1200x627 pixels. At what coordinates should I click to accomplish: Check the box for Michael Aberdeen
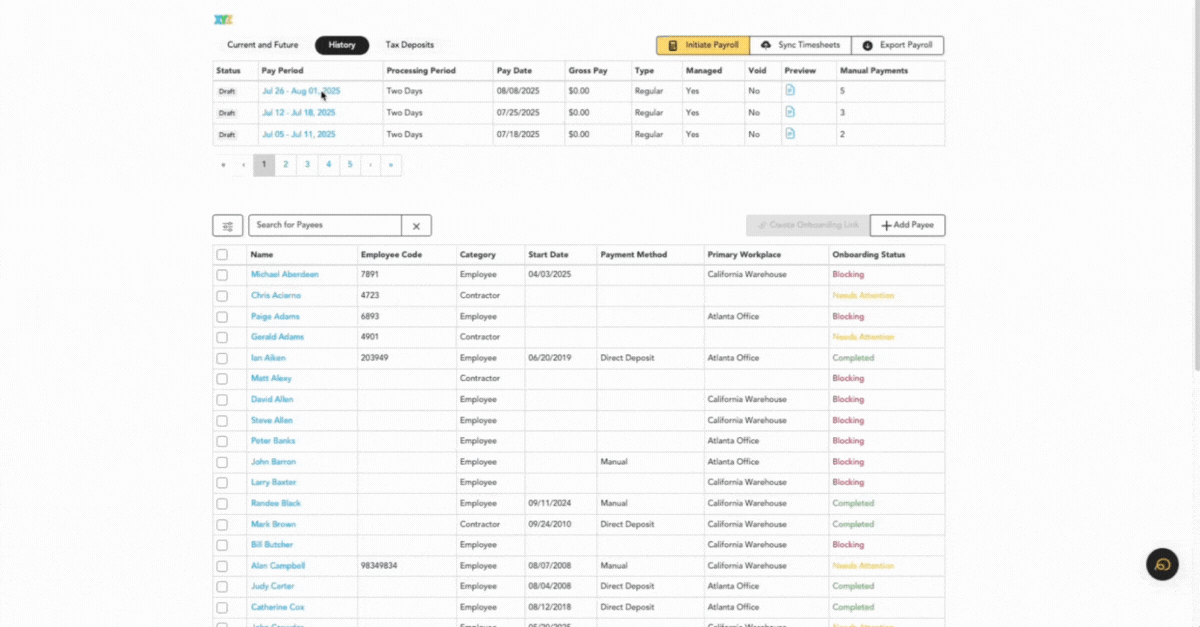[222, 275]
